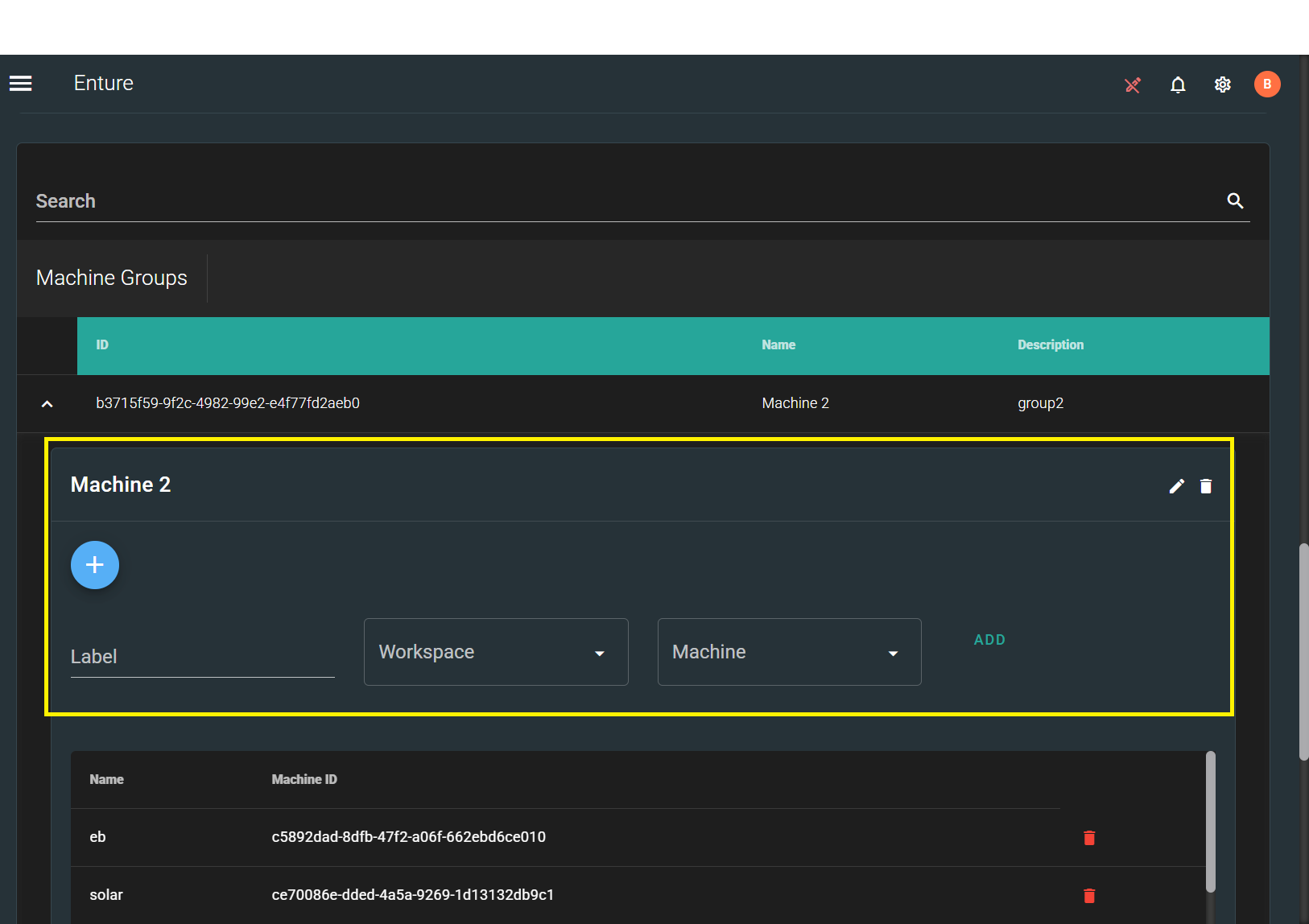Click the blue plus button
This screenshot has width=1309, height=924.
(95, 565)
